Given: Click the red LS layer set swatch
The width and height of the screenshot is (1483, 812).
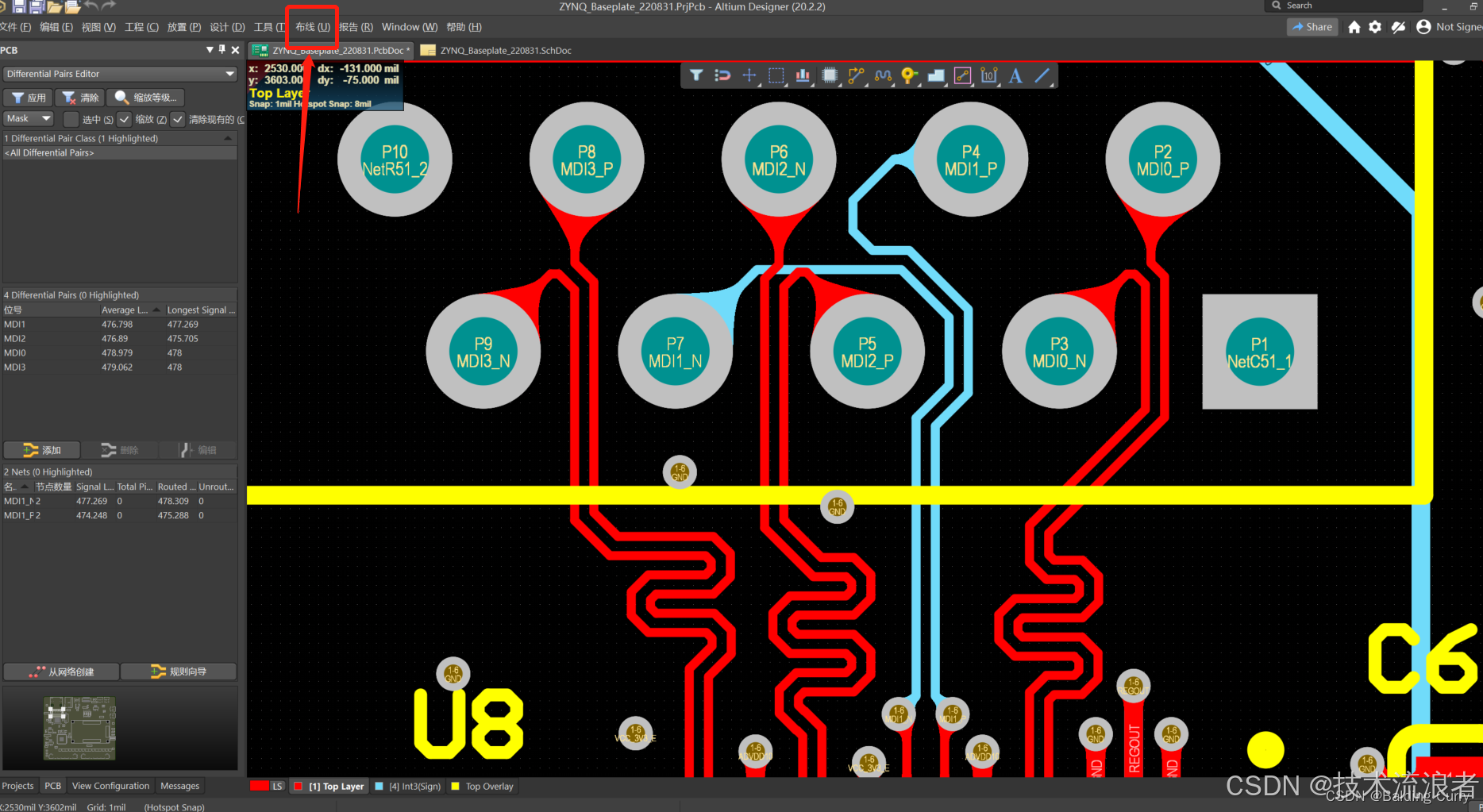Looking at the screenshot, I should [x=260, y=786].
